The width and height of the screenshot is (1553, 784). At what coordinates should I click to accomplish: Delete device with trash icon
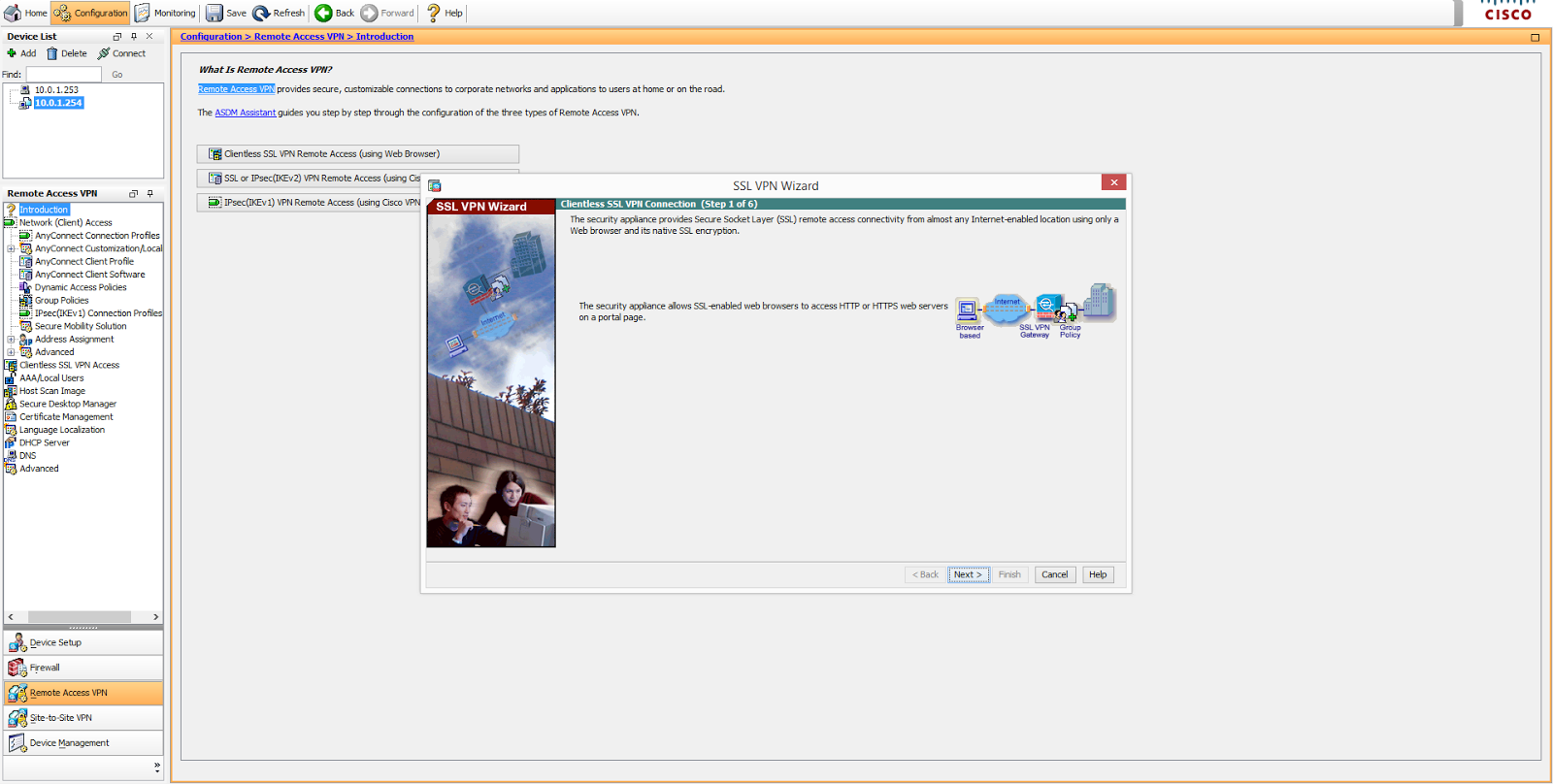point(66,53)
